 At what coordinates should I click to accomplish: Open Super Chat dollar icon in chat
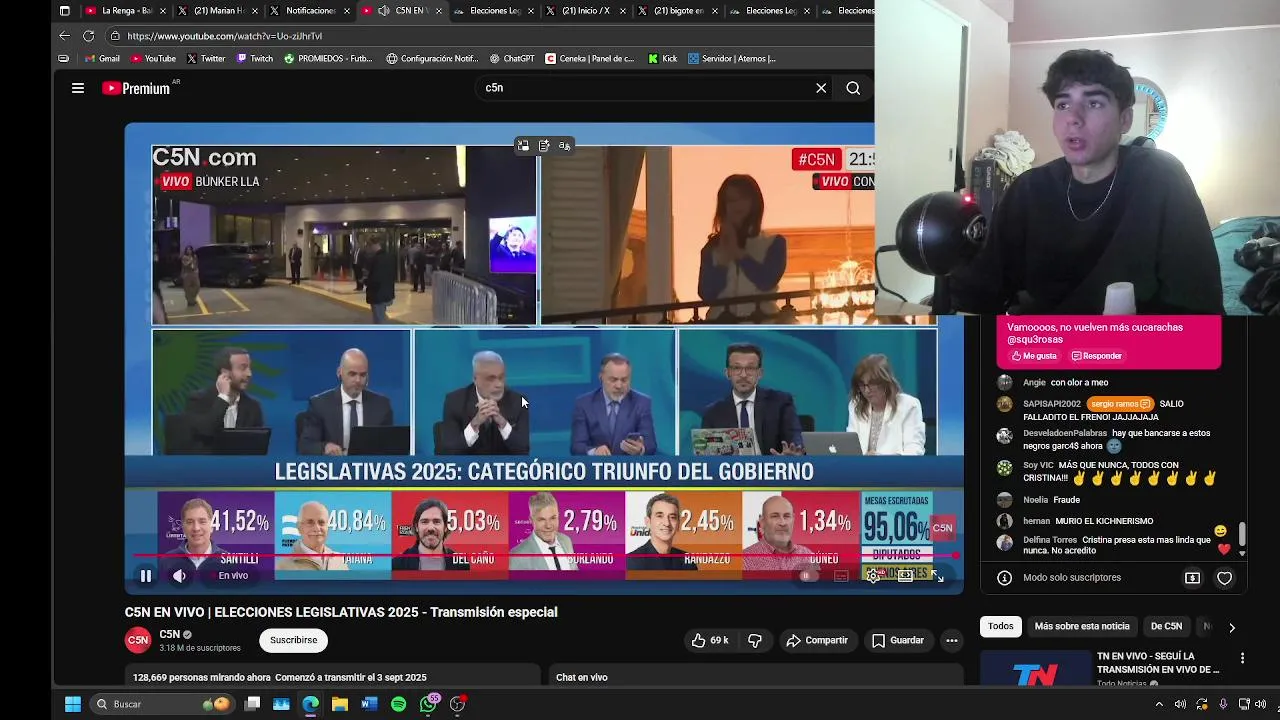1192,578
